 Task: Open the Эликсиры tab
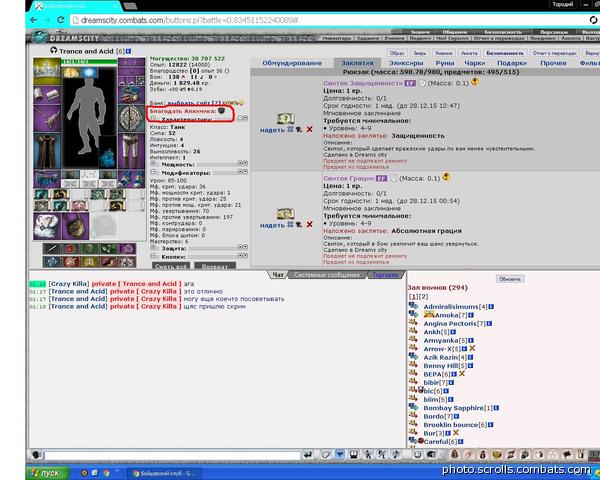(x=406, y=63)
